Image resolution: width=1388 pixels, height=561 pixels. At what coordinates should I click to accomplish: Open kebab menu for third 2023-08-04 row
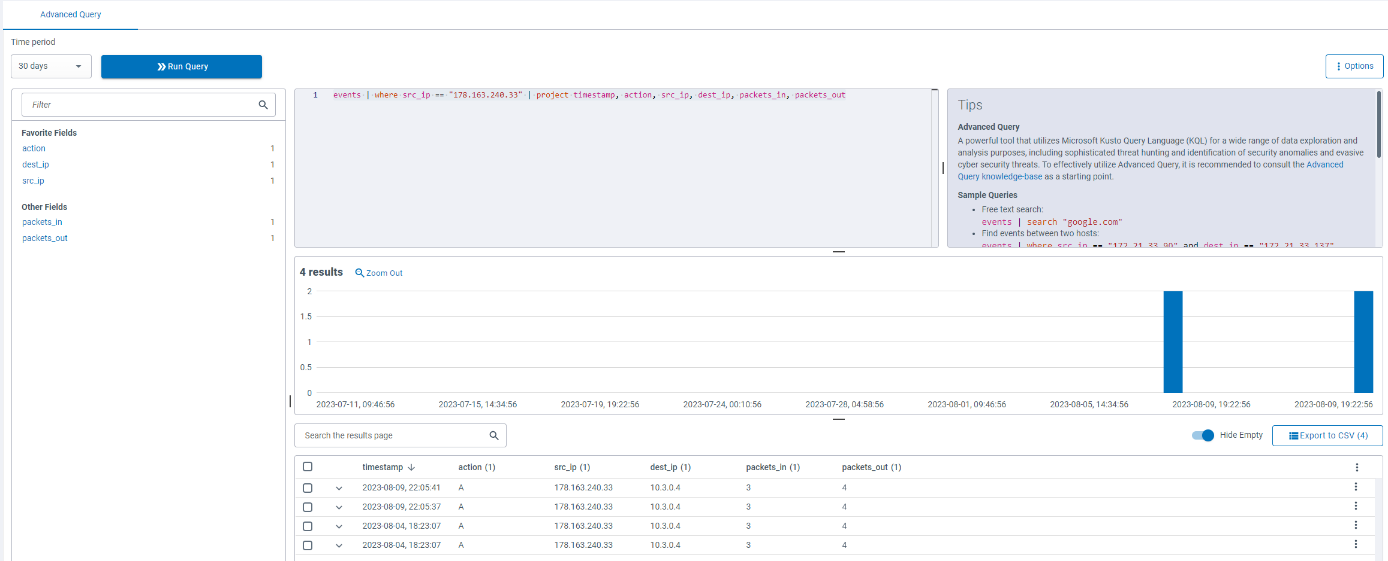[x=1356, y=525]
